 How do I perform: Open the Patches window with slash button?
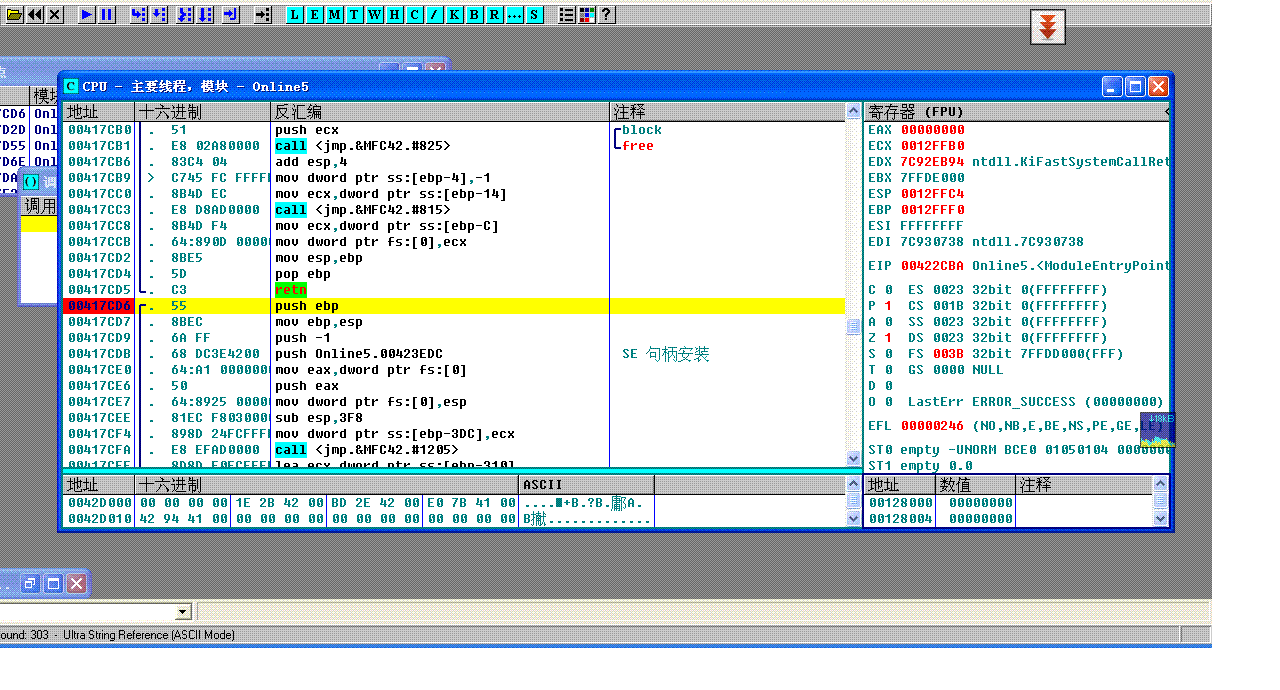(434, 15)
